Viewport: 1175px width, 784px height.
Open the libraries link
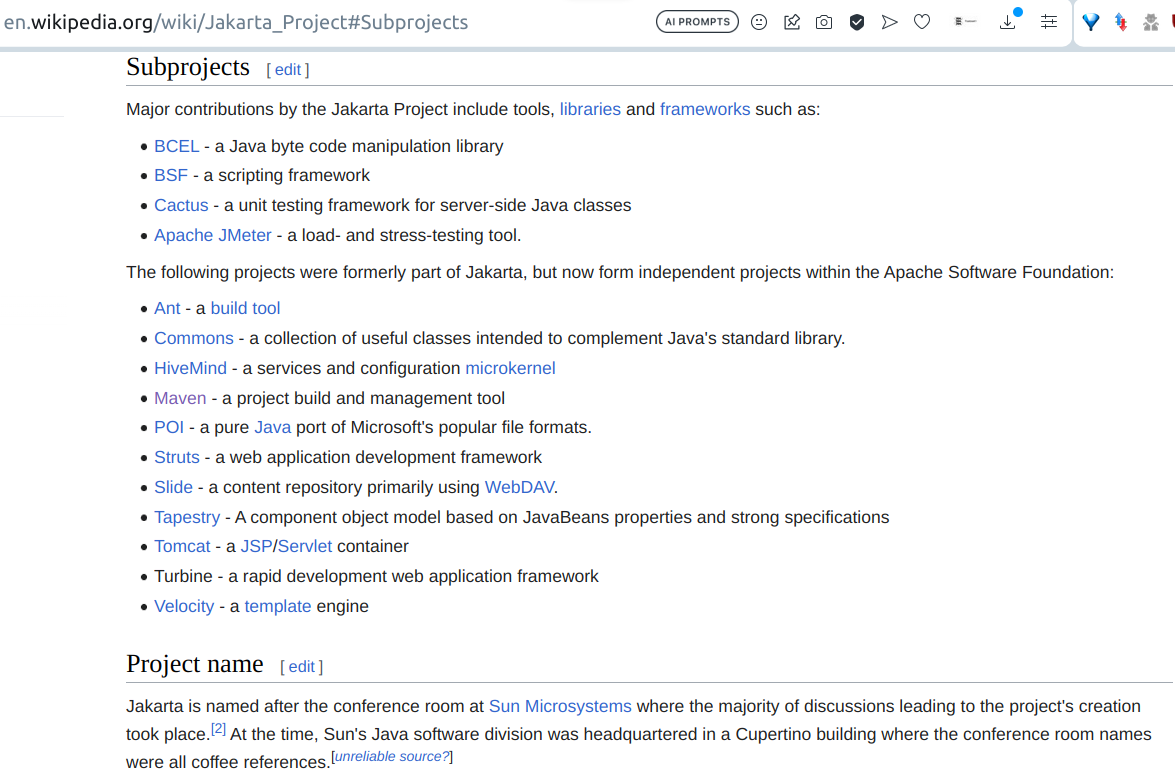[x=590, y=109]
